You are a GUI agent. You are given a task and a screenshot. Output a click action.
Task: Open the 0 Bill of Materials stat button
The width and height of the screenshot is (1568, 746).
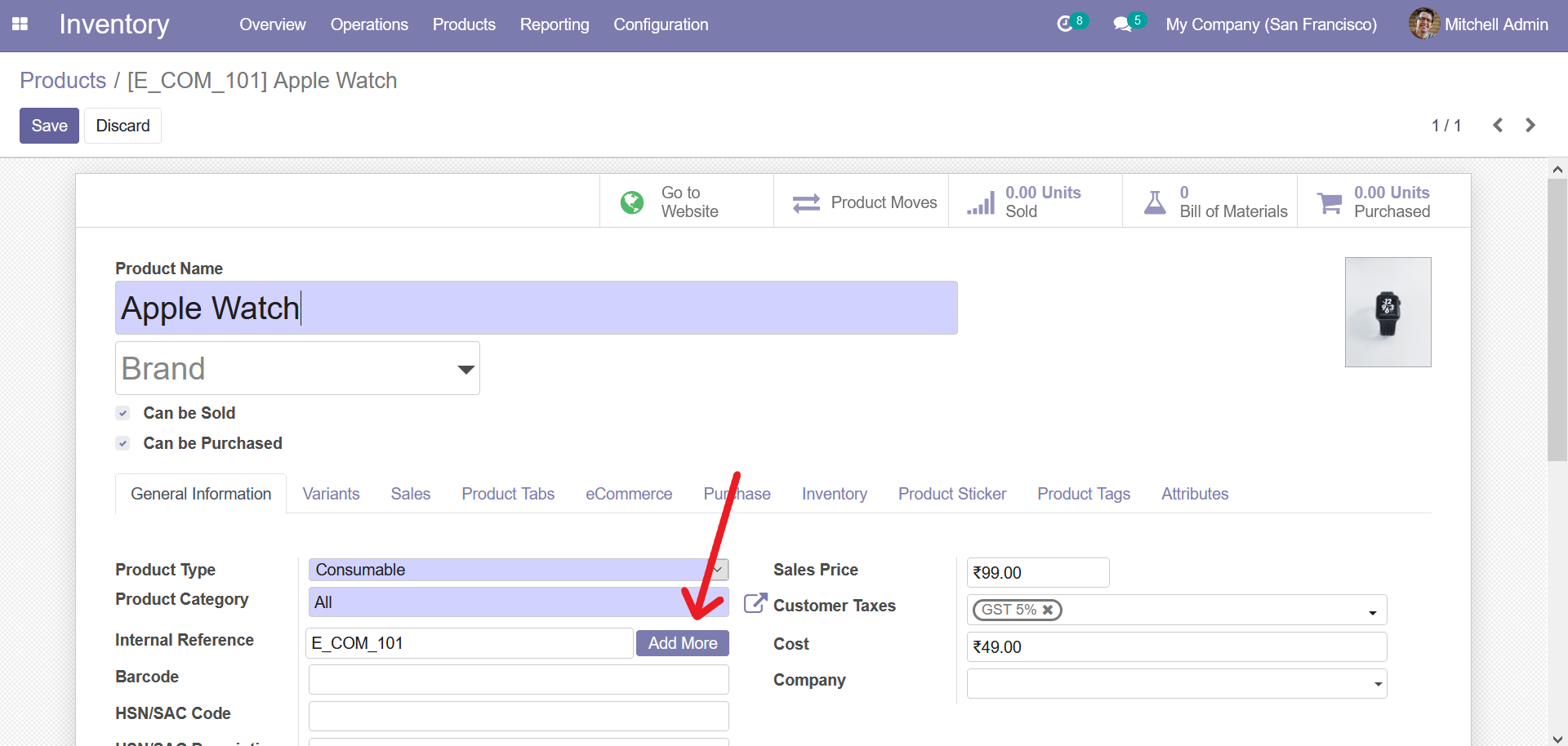1210,202
